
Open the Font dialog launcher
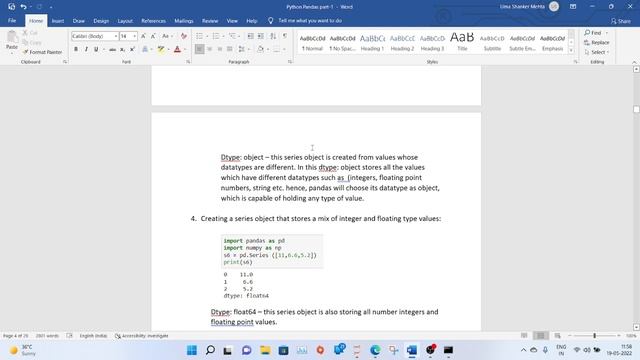pos(188,62)
